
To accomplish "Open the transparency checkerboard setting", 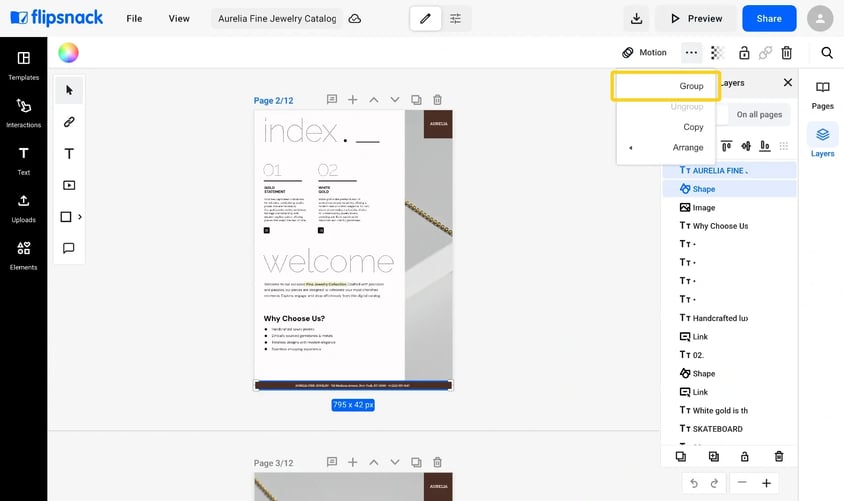I will [x=717, y=52].
